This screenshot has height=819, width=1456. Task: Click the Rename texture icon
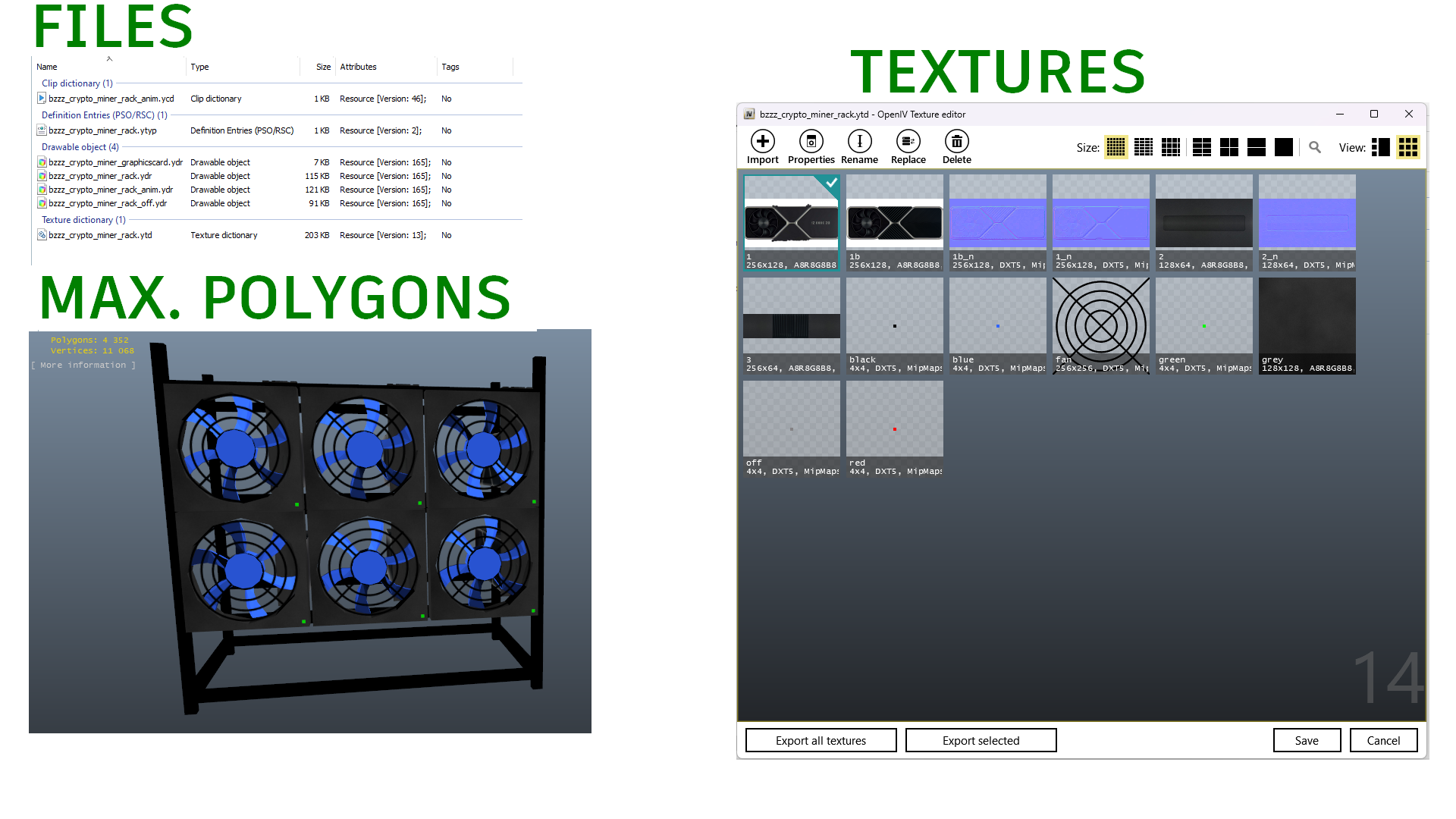[859, 141]
